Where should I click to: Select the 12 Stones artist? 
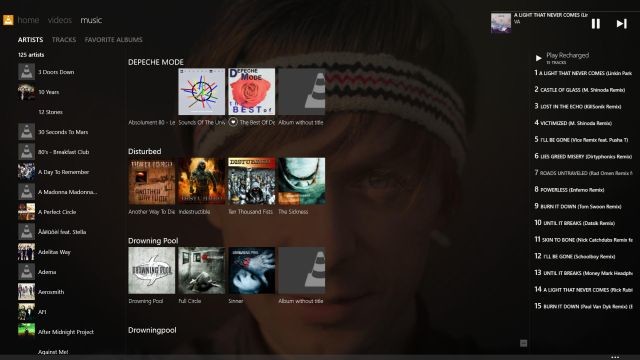click(x=50, y=112)
